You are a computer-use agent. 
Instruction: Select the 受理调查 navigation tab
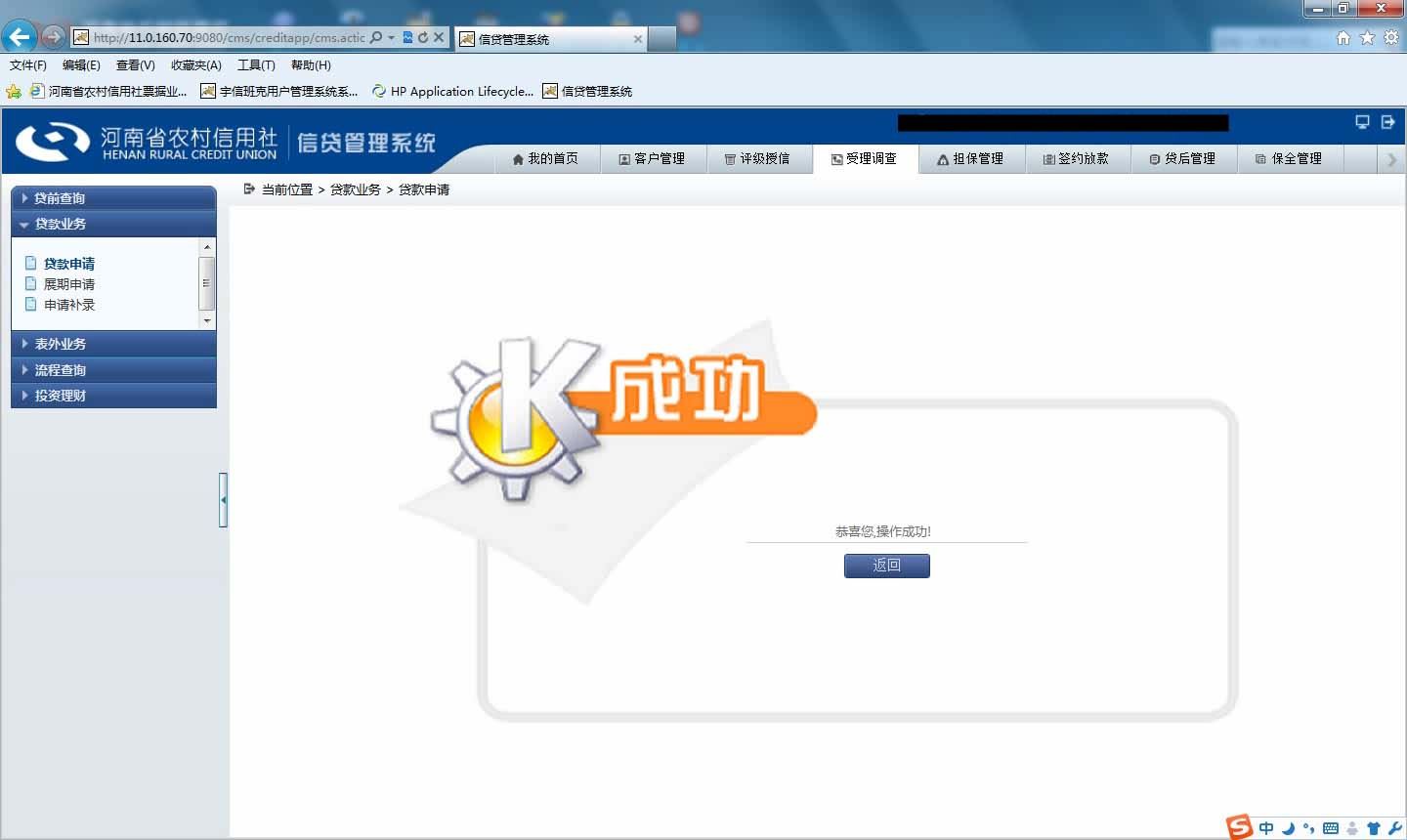click(x=865, y=158)
